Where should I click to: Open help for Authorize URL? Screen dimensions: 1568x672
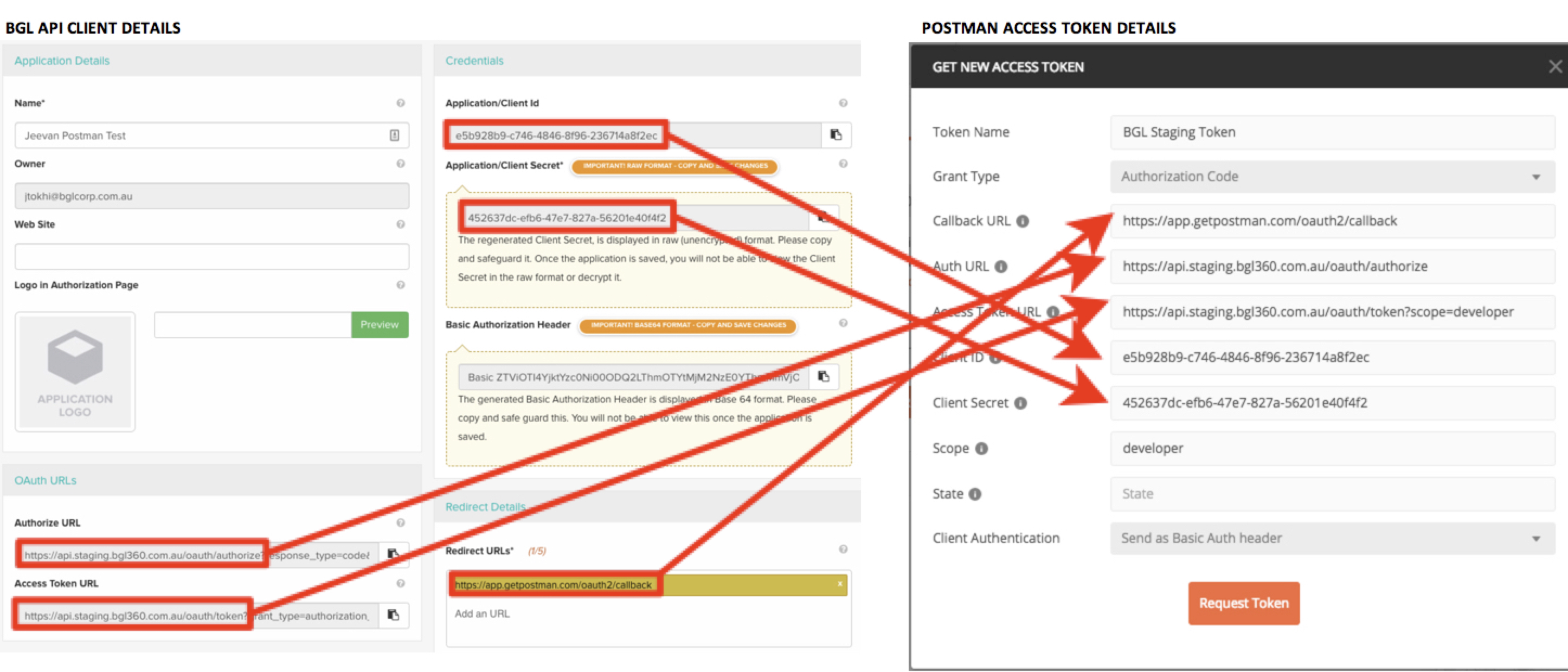pos(401,522)
